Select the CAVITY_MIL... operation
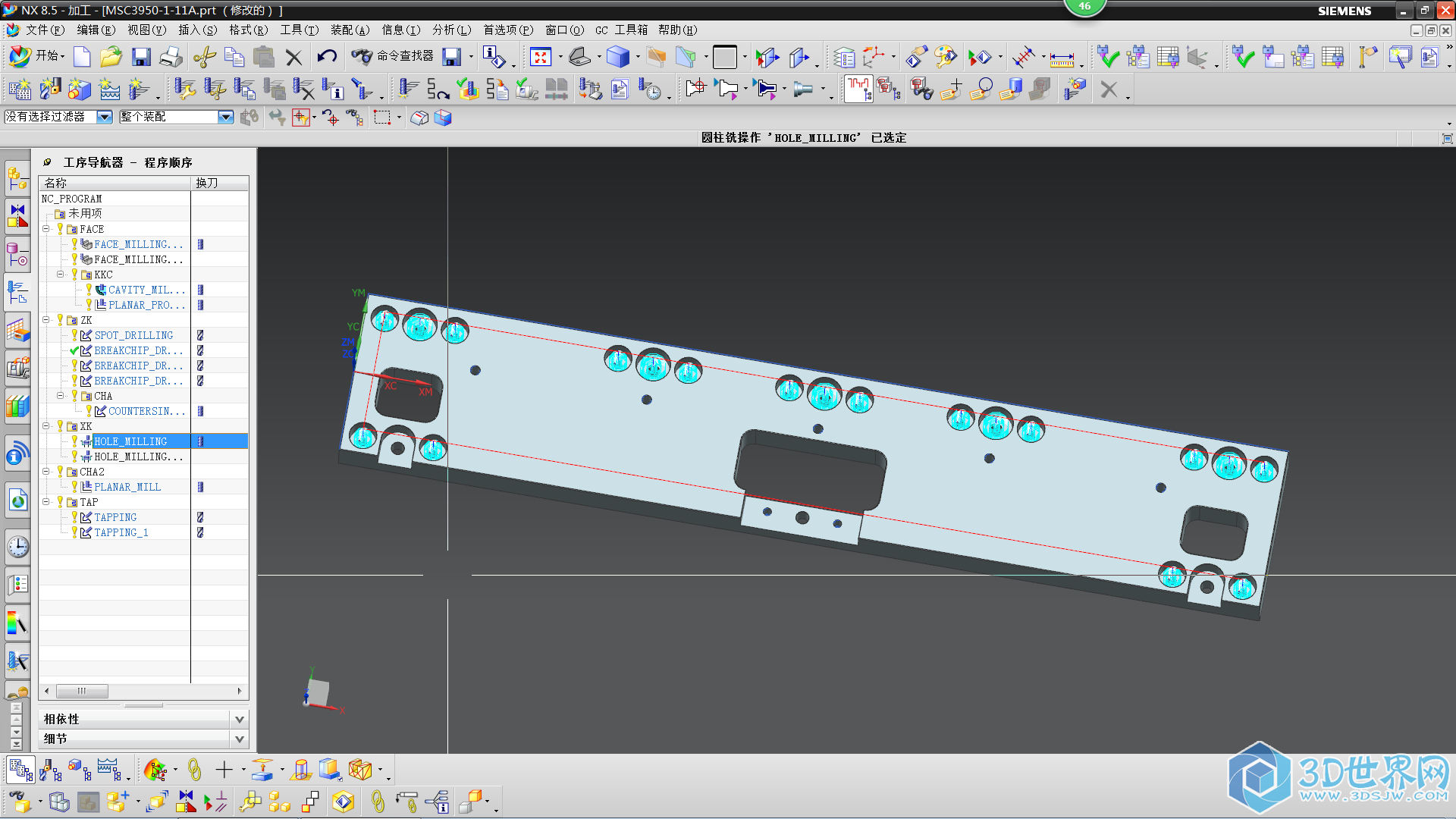This screenshot has height=819, width=1456. (146, 290)
